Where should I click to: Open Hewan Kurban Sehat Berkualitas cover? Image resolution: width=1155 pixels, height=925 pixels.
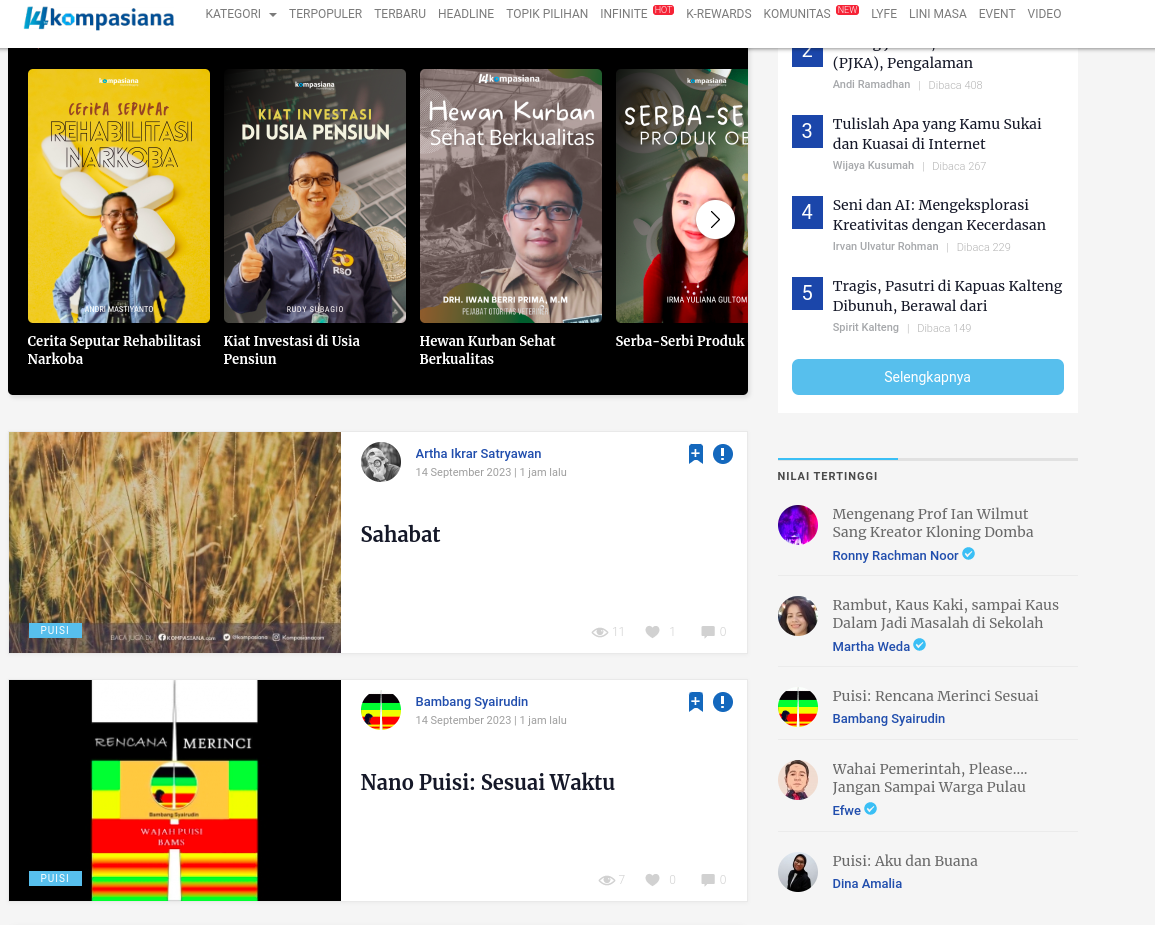point(510,196)
